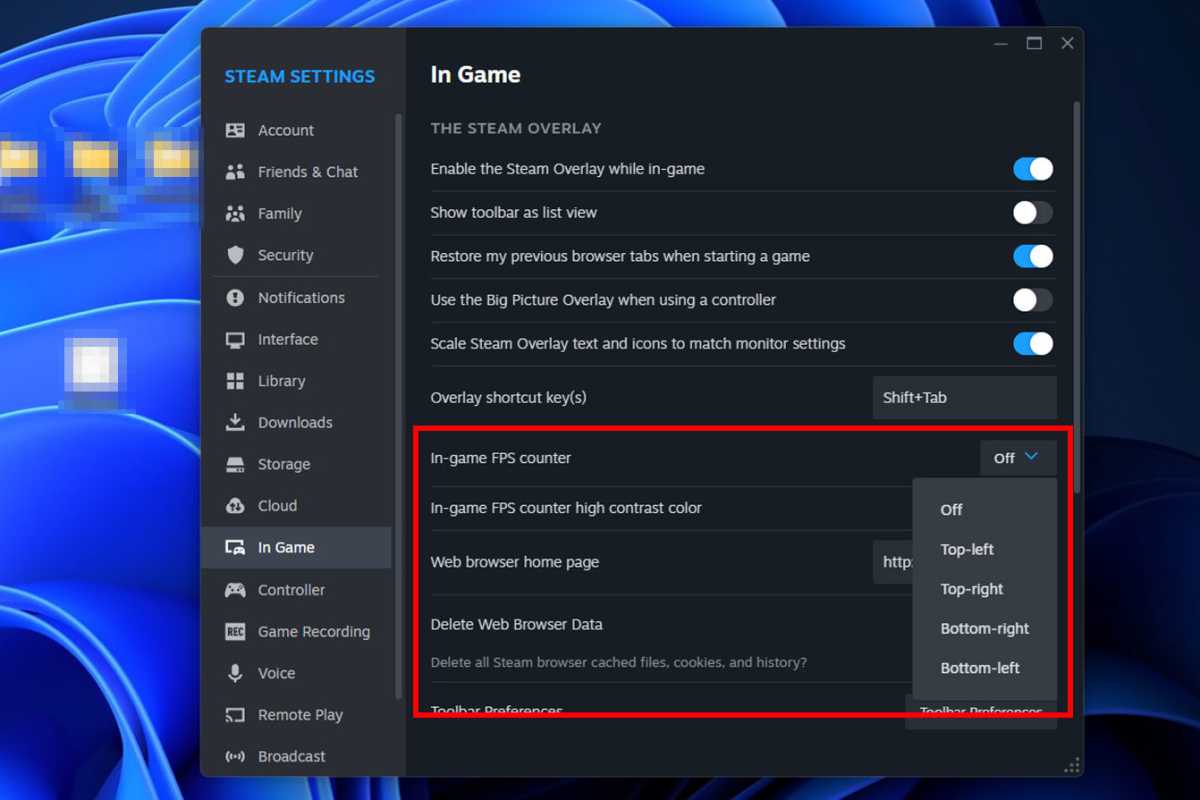Click the Voice microphone icon
Viewport: 1200px width, 800px height.
[235, 673]
